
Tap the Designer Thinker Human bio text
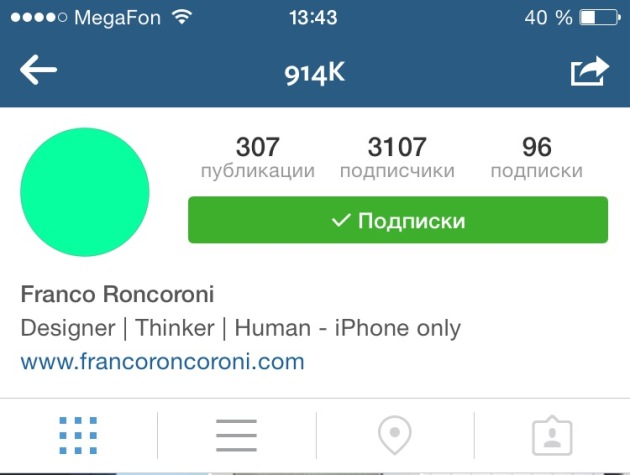[241, 328]
